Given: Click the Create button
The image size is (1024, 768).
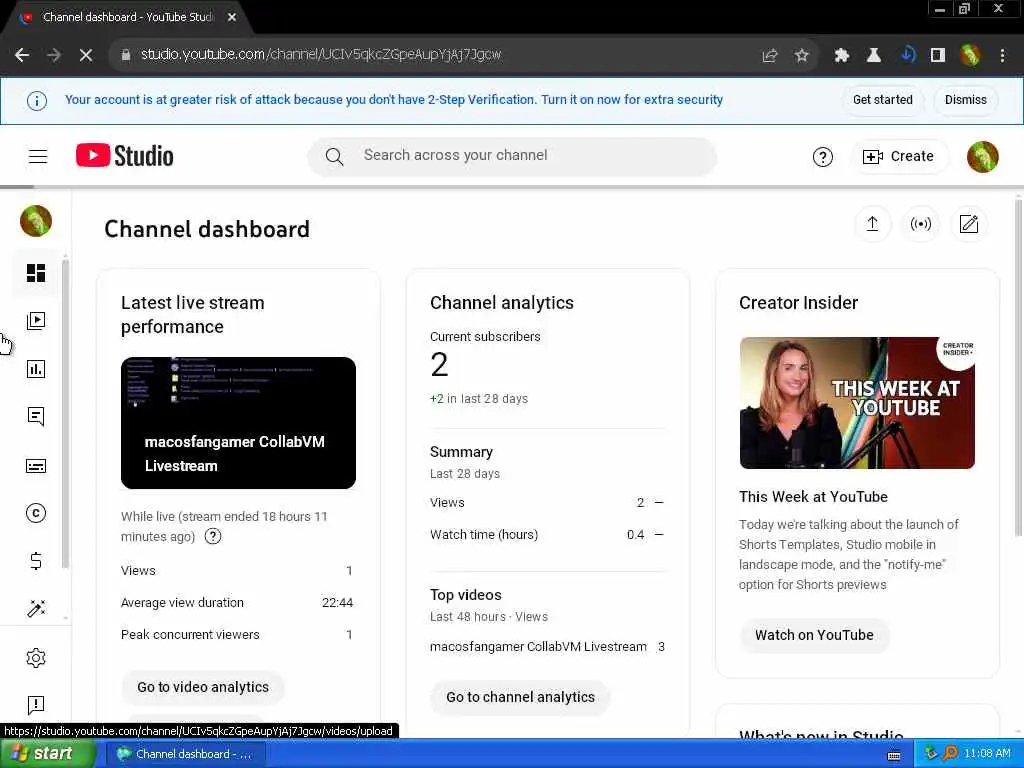Looking at the screenshot, I should pyautogui.click(x=899, y=157).
